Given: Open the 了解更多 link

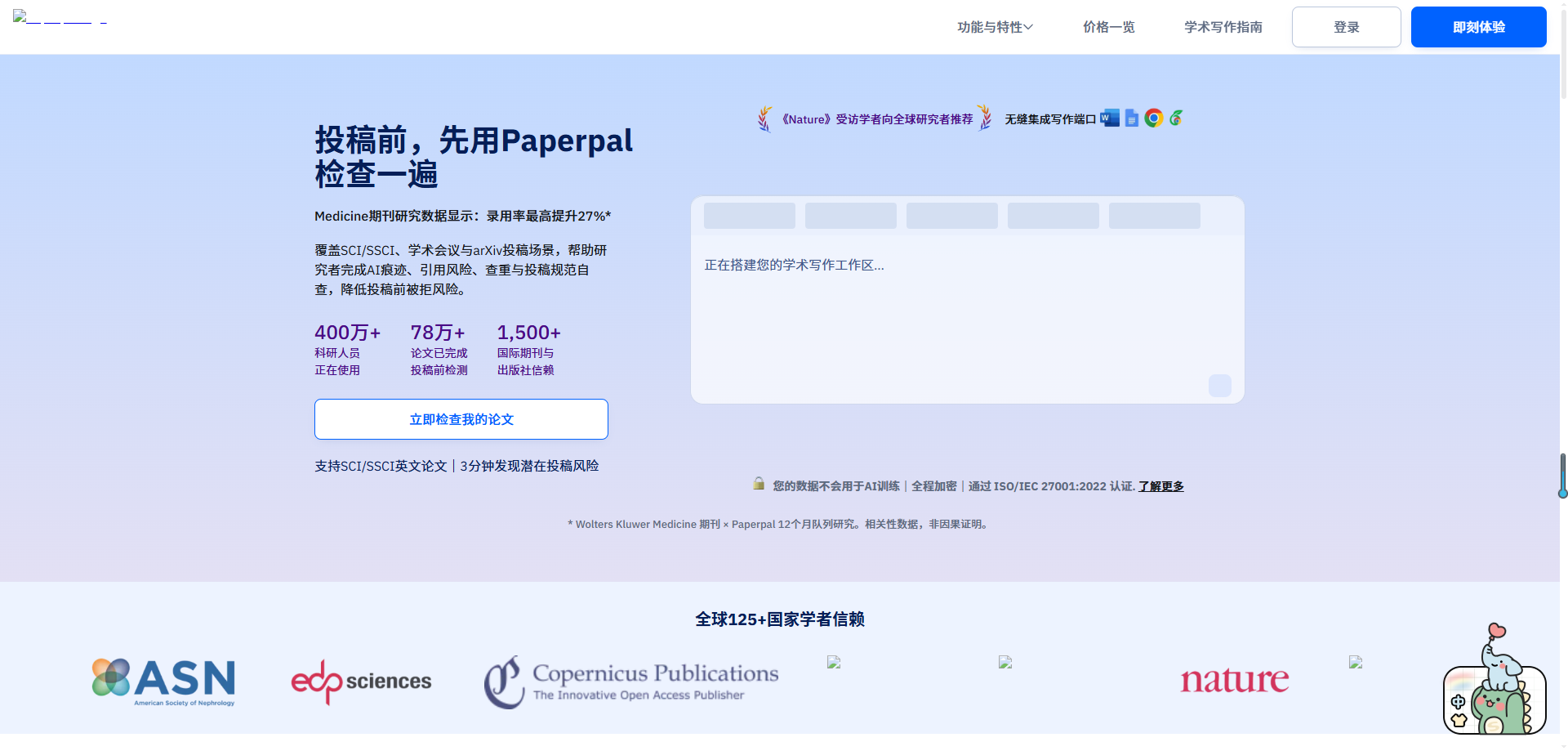Looking at the screenshot, I should [1161, 486].
